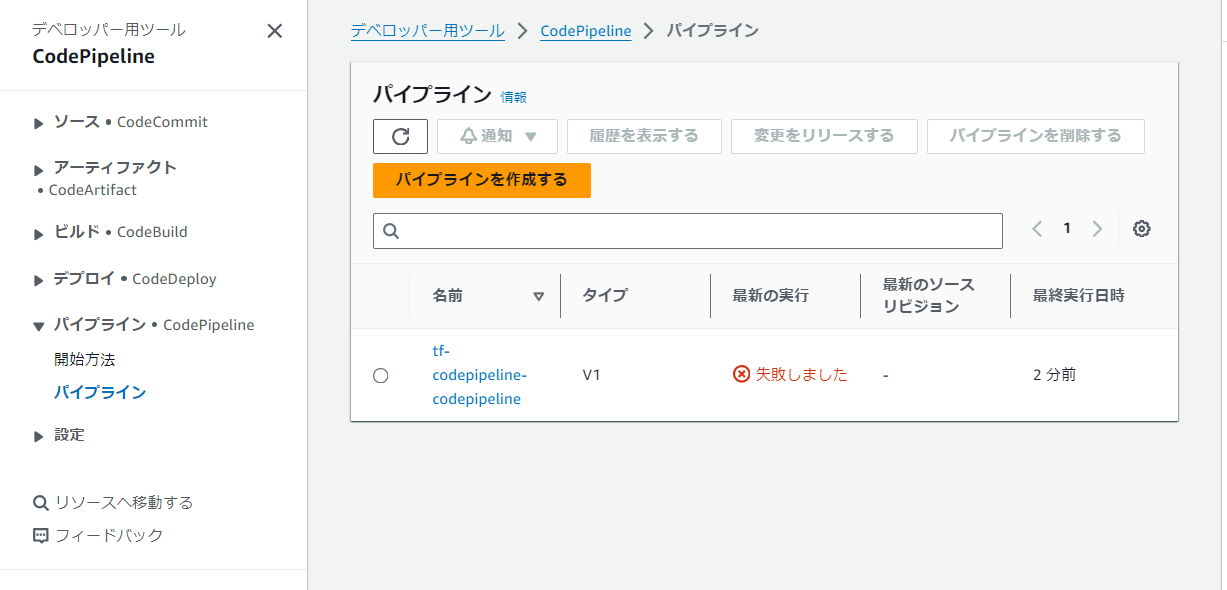Click 変更をリリースする button
Image resolution: width=1227 pixels, height=590 pixels.
824,136
